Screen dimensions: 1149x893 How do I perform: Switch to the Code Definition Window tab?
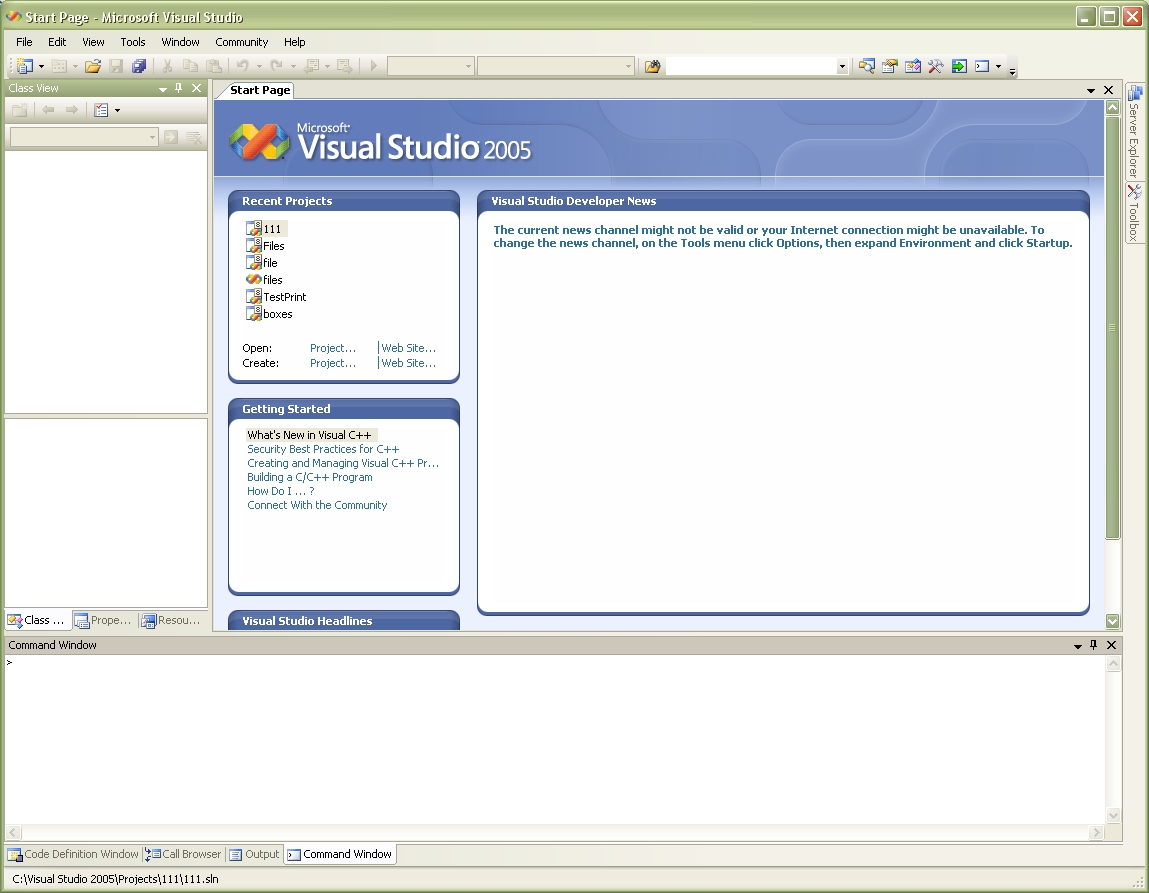click(x=73, y=854)
